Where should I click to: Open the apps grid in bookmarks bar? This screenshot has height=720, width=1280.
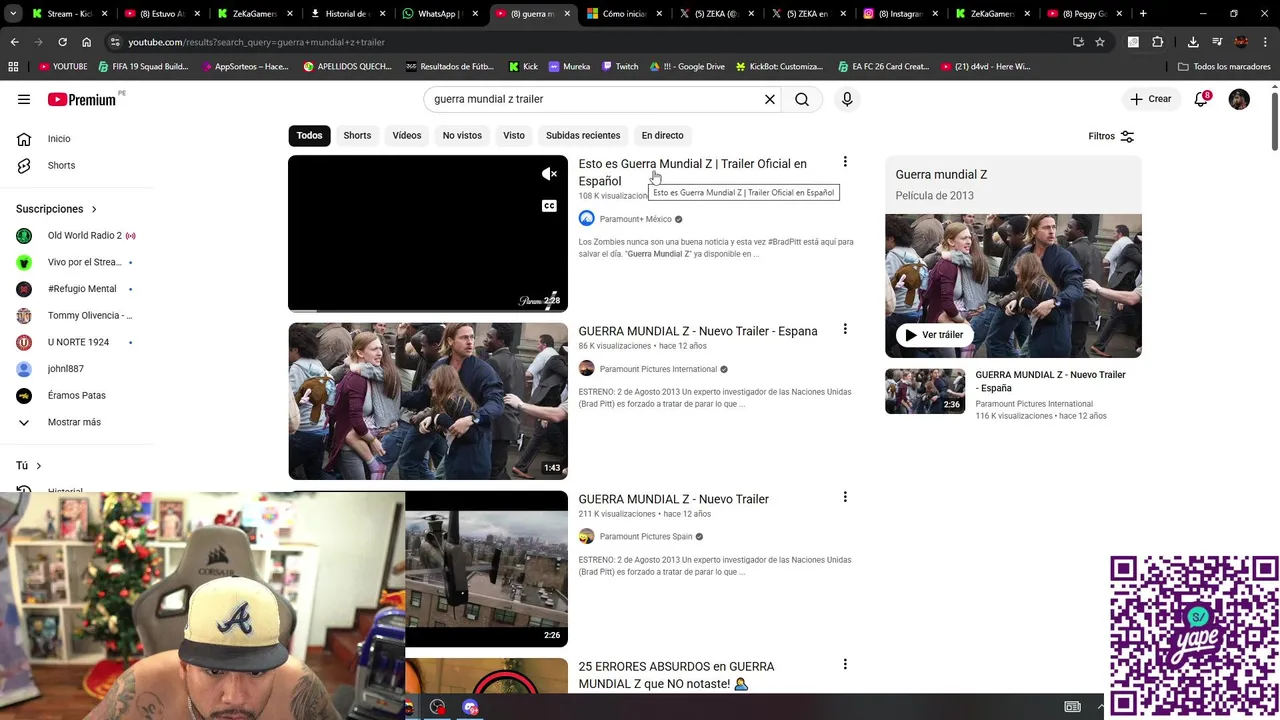click(x=13, y=66)
